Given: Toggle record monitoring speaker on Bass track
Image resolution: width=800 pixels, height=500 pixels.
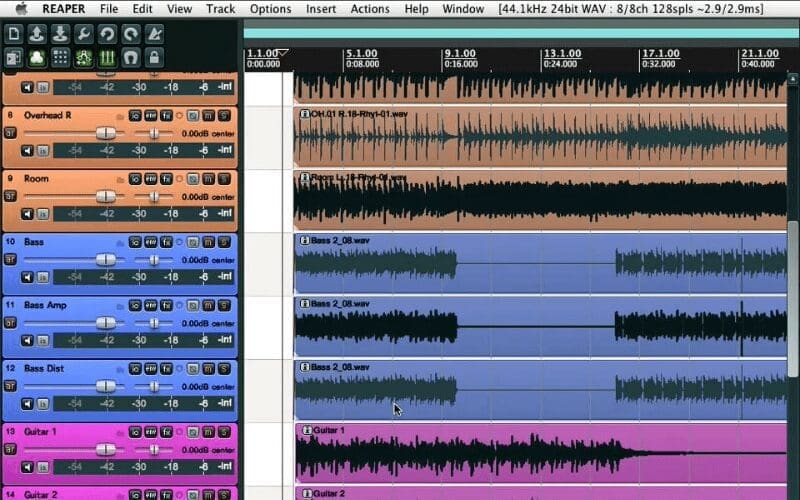Looking at the screenshot, I should click(x=27, y=277).
